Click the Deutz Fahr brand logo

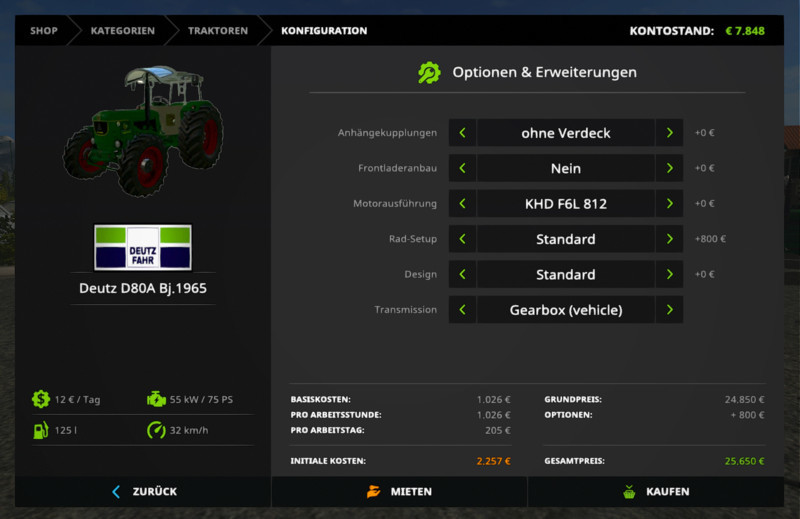(142, 247)
